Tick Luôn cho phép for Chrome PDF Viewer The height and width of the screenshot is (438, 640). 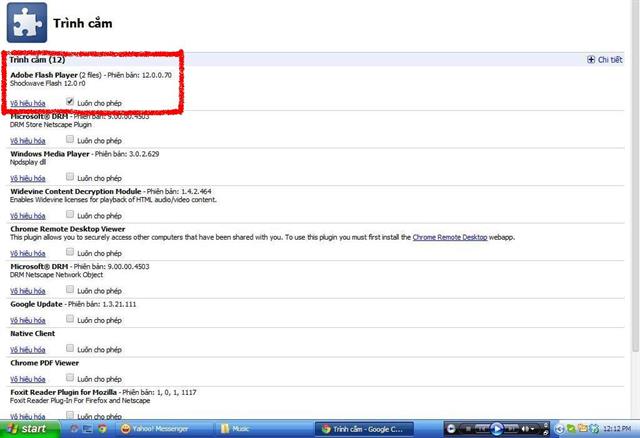coord(70,377)
